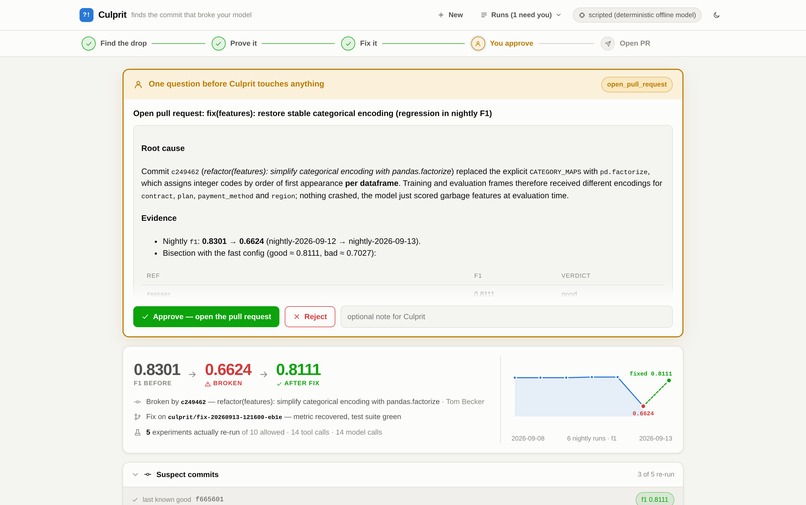806x505 pixels.
Task: Click the last known good f665601 row
Action: (x=403, y=499)
